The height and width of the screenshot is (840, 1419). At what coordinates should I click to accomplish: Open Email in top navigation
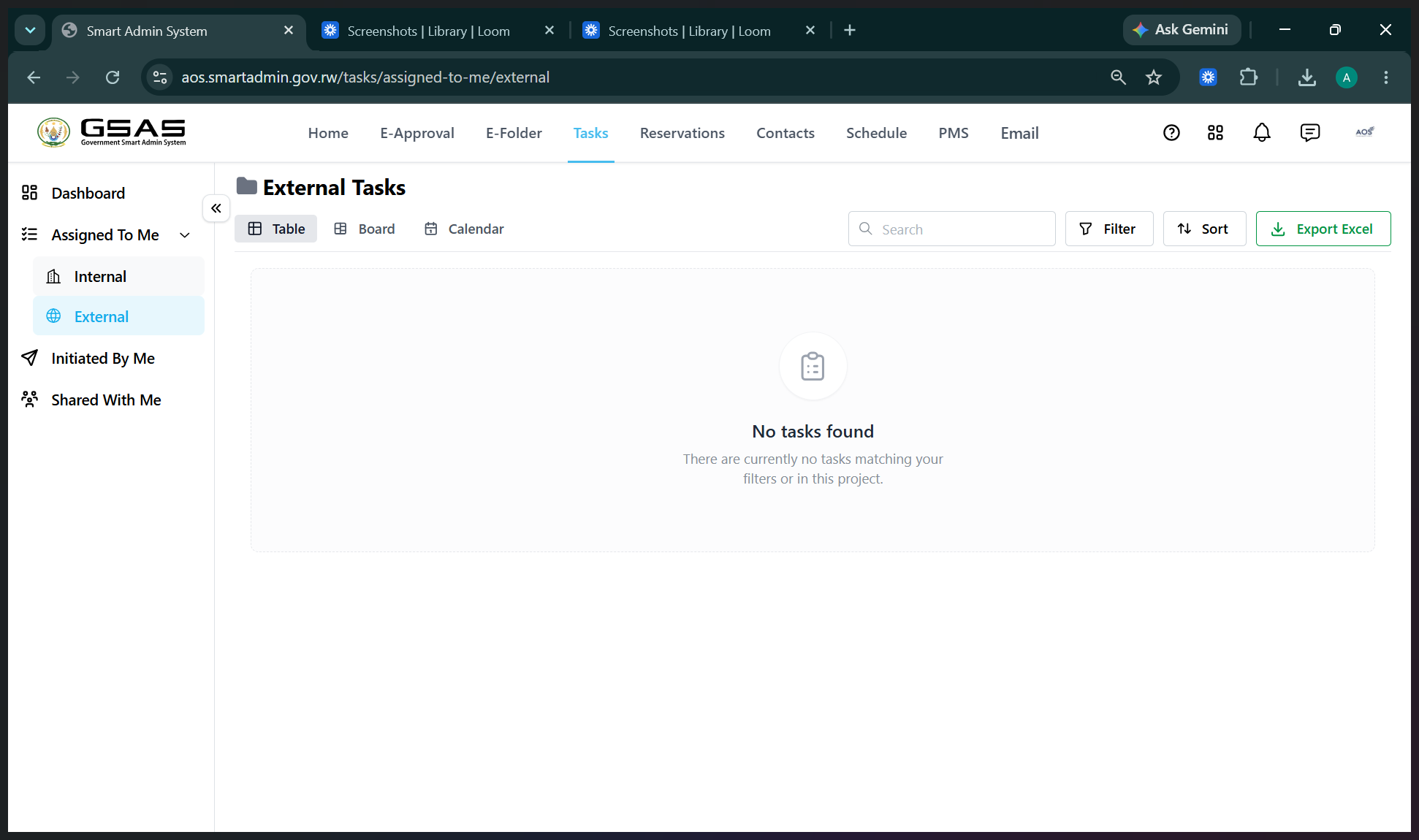point(1019,133)
